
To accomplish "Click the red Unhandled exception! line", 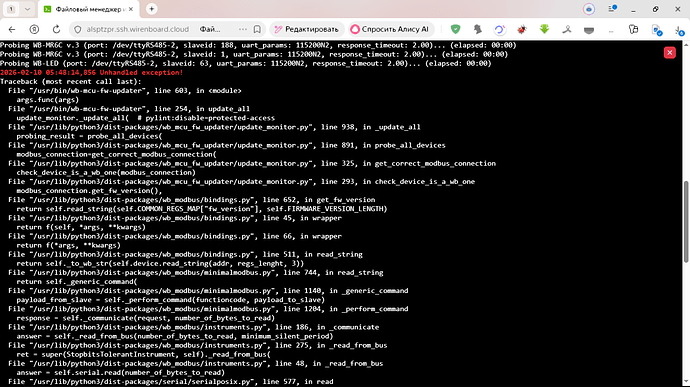I will (x=92, y=73).
